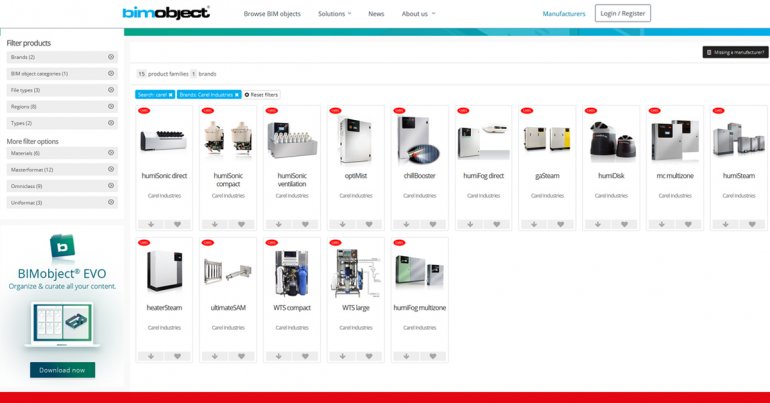Download the mc multizone object
Viewport: 770px width, 403px height.
662,224
